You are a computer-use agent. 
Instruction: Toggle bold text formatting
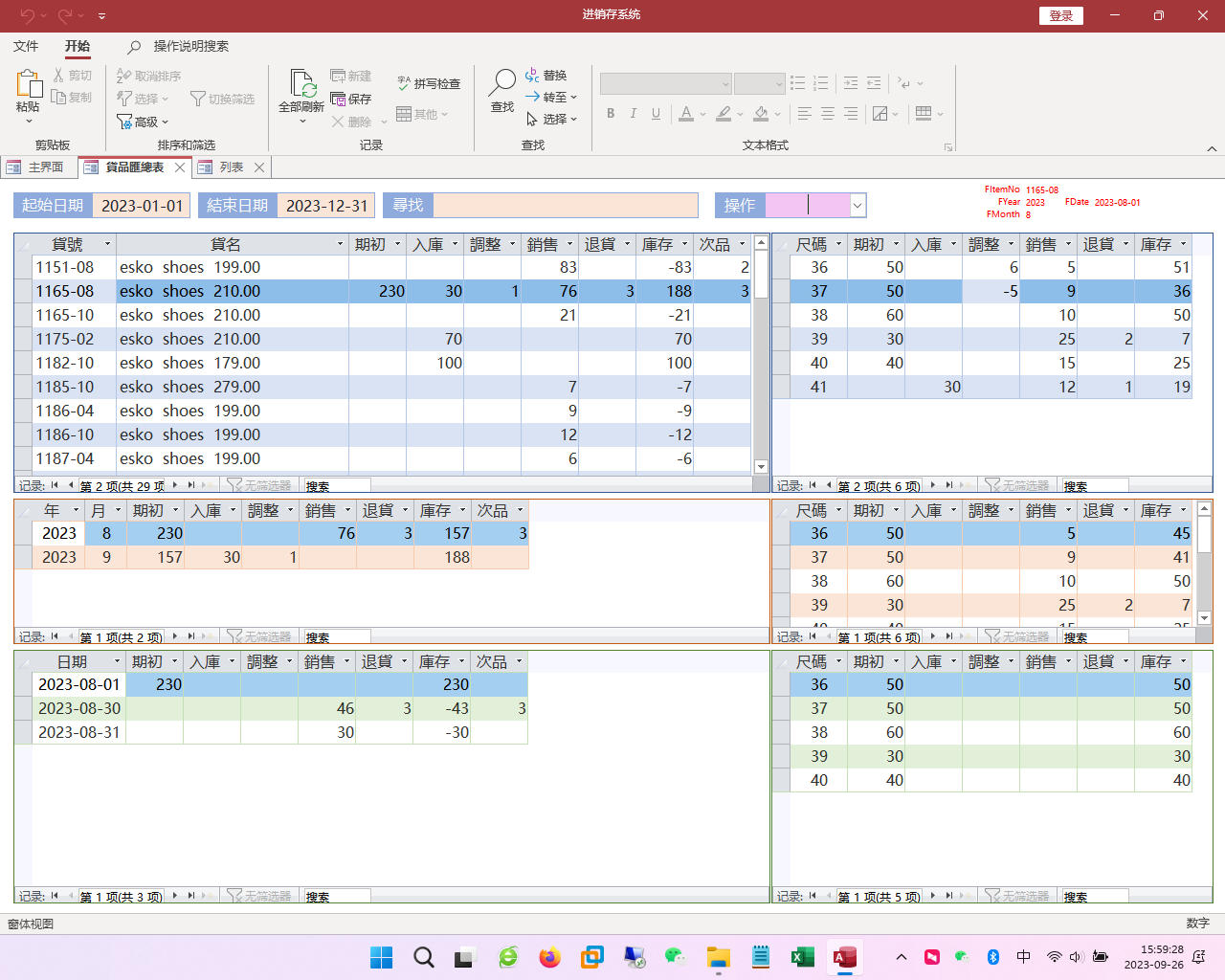611,113
